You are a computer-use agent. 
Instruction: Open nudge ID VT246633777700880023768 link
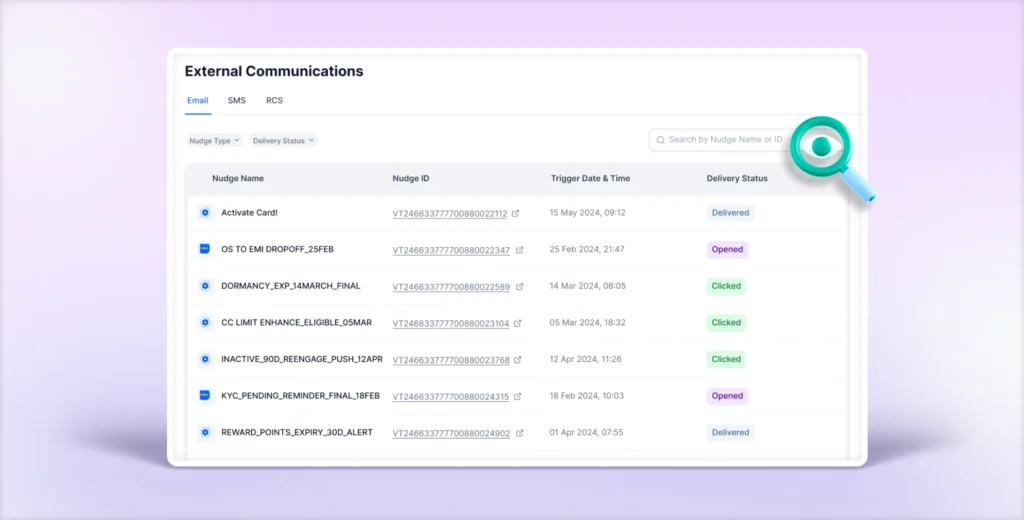451,360
